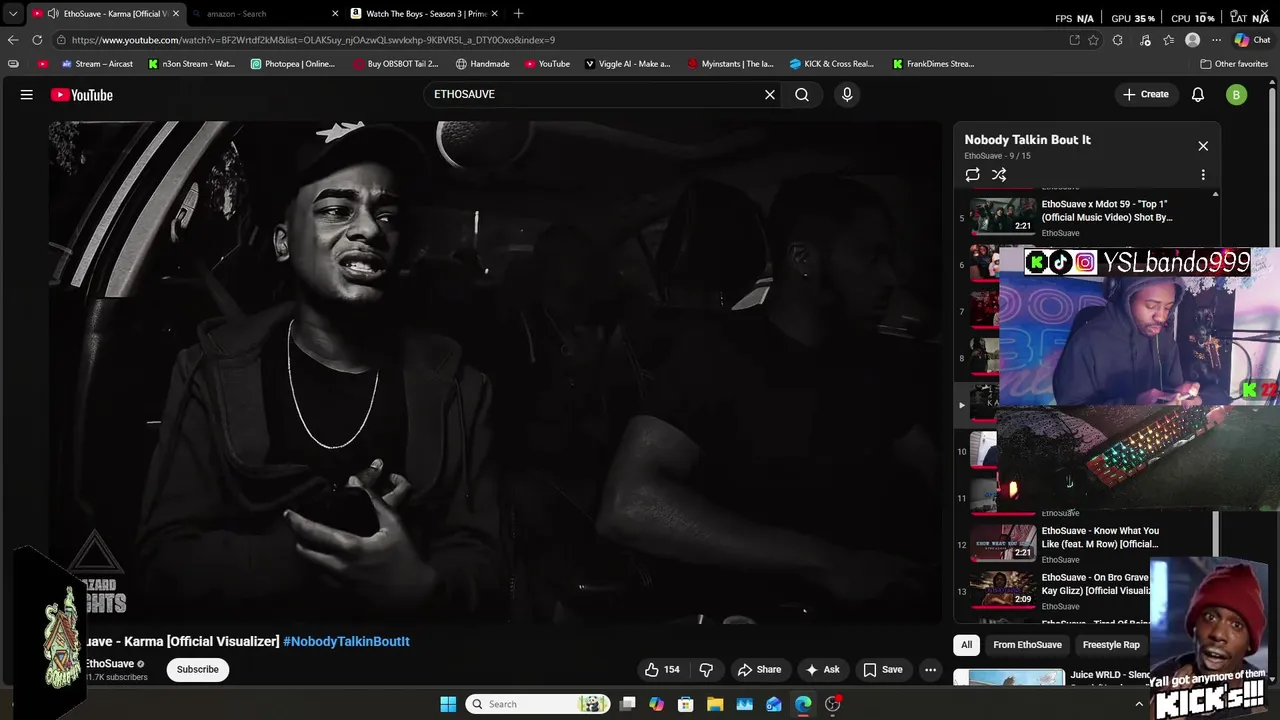Image resolution: width=1280 pixels, height=720 pixels.
Task: Close the Watch The Boys tab
Action: coord(496,14)
